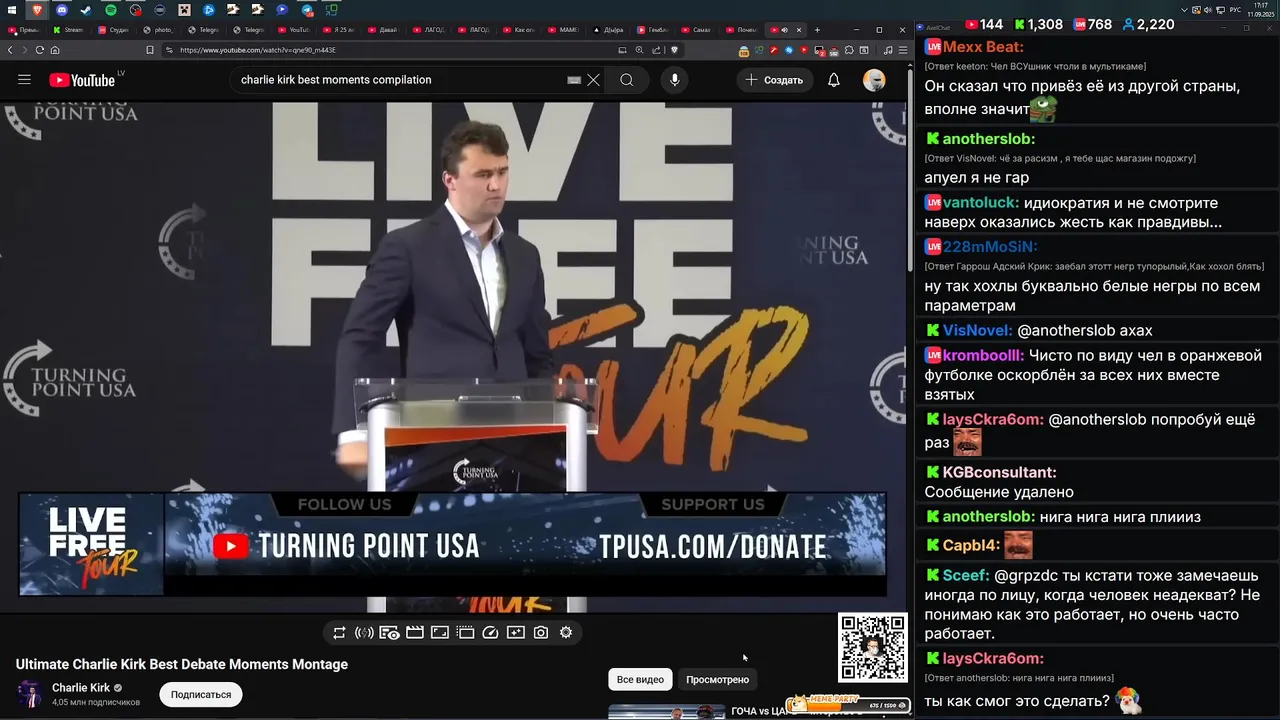Viewport: 1280px width, 720px height.
Task: Toggle the pop-up player dashed icon
Action: coord(465,632)
